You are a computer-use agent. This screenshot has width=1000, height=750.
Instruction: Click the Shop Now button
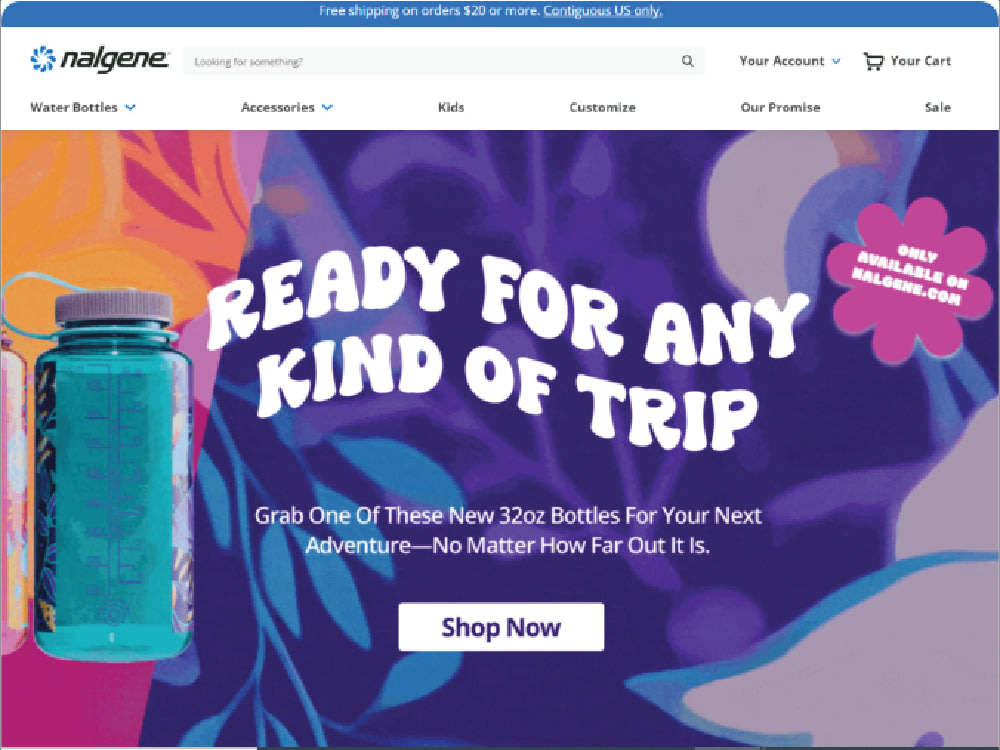click(501, 627)
